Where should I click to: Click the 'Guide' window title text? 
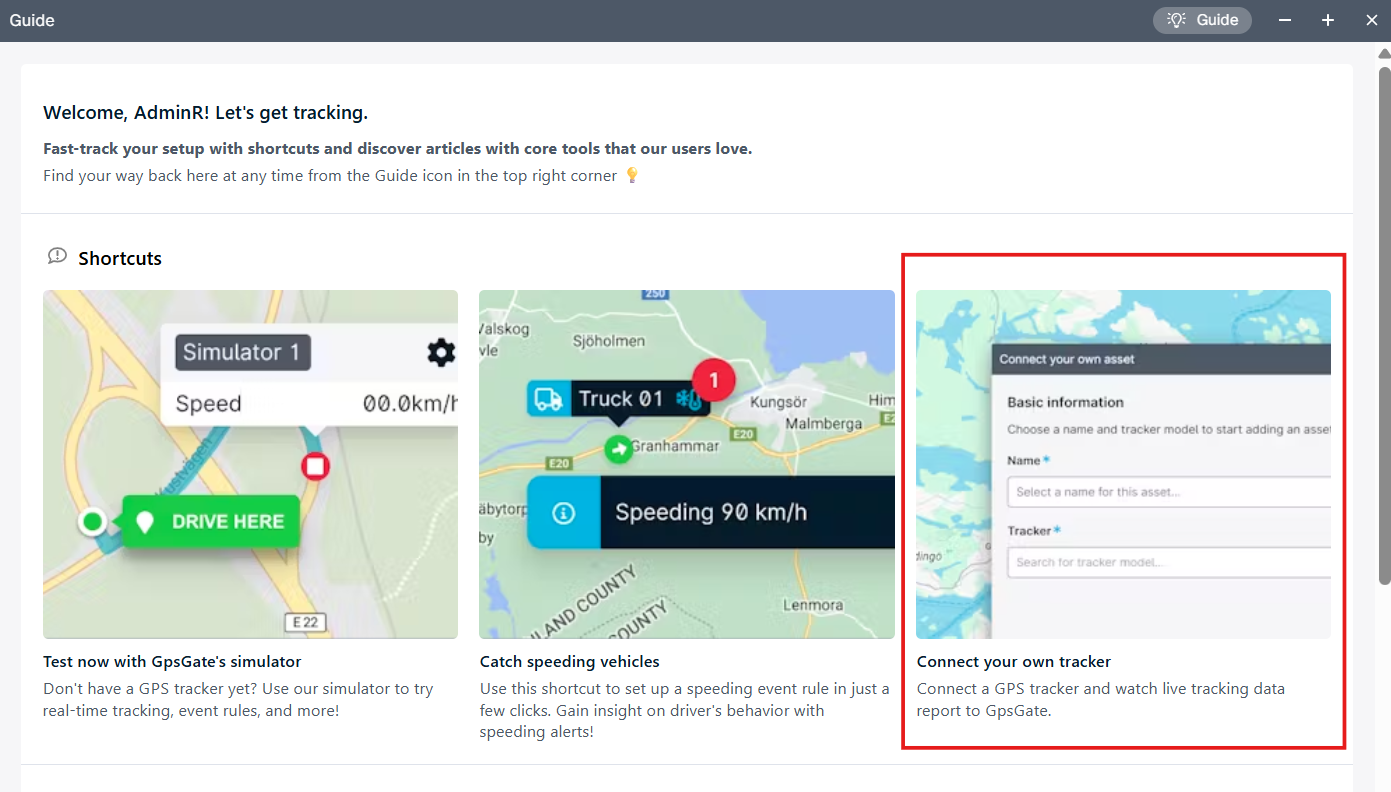point(32,20)
